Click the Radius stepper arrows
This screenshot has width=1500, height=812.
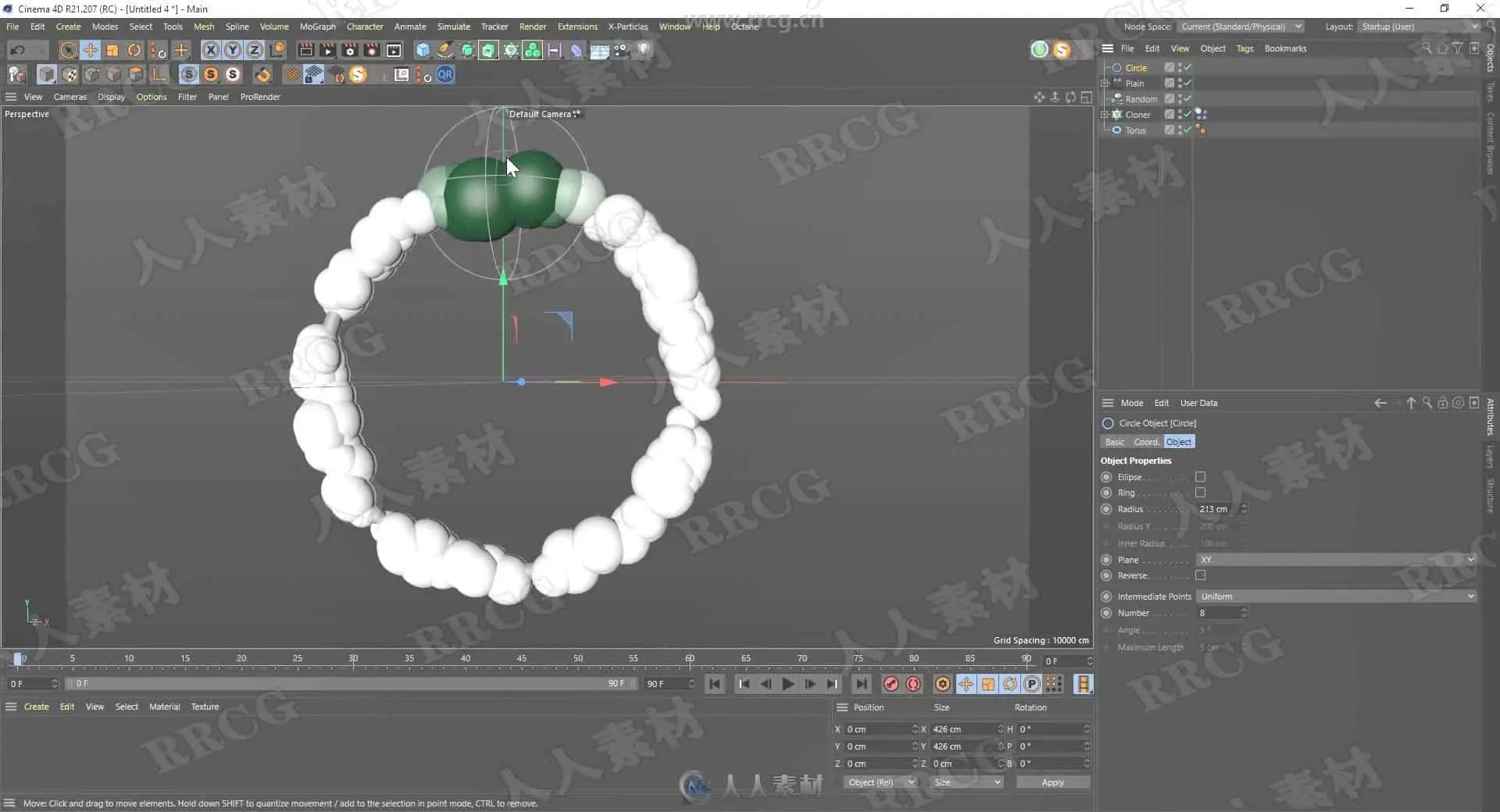point(1244,509)
